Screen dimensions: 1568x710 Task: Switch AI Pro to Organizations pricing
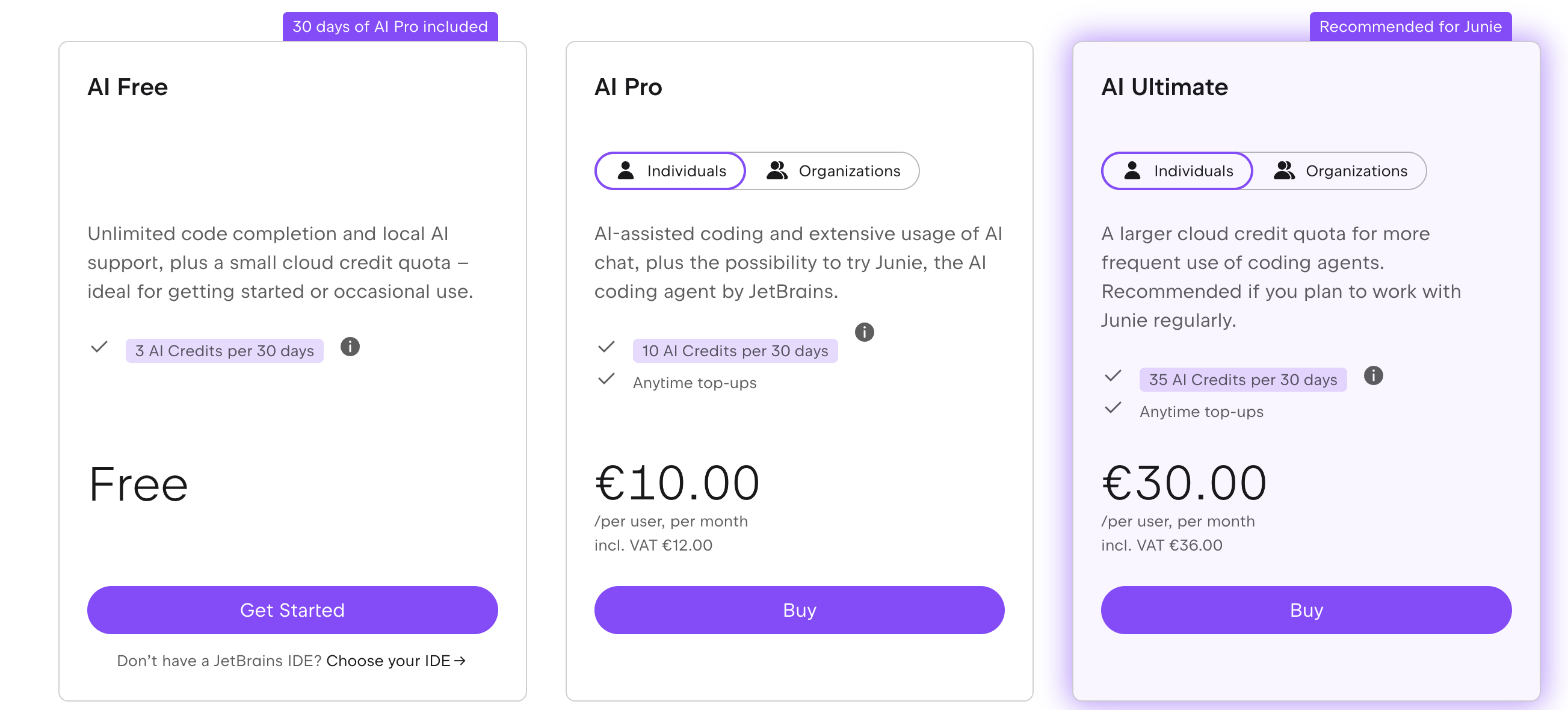pos(833,171)
